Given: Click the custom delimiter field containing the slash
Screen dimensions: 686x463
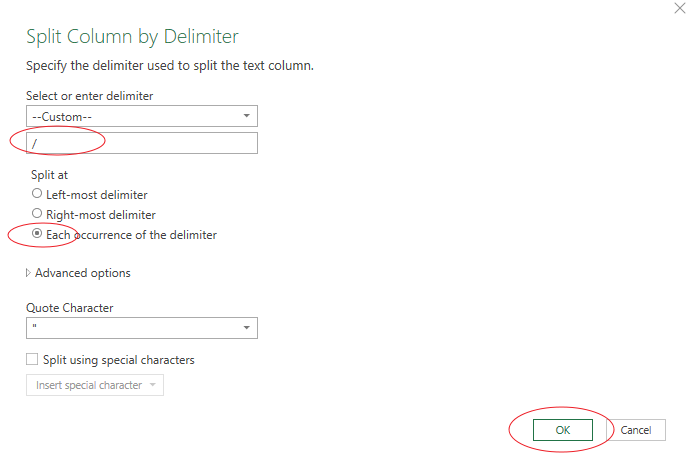Looking at the screenshot, I should pos(142,143).
